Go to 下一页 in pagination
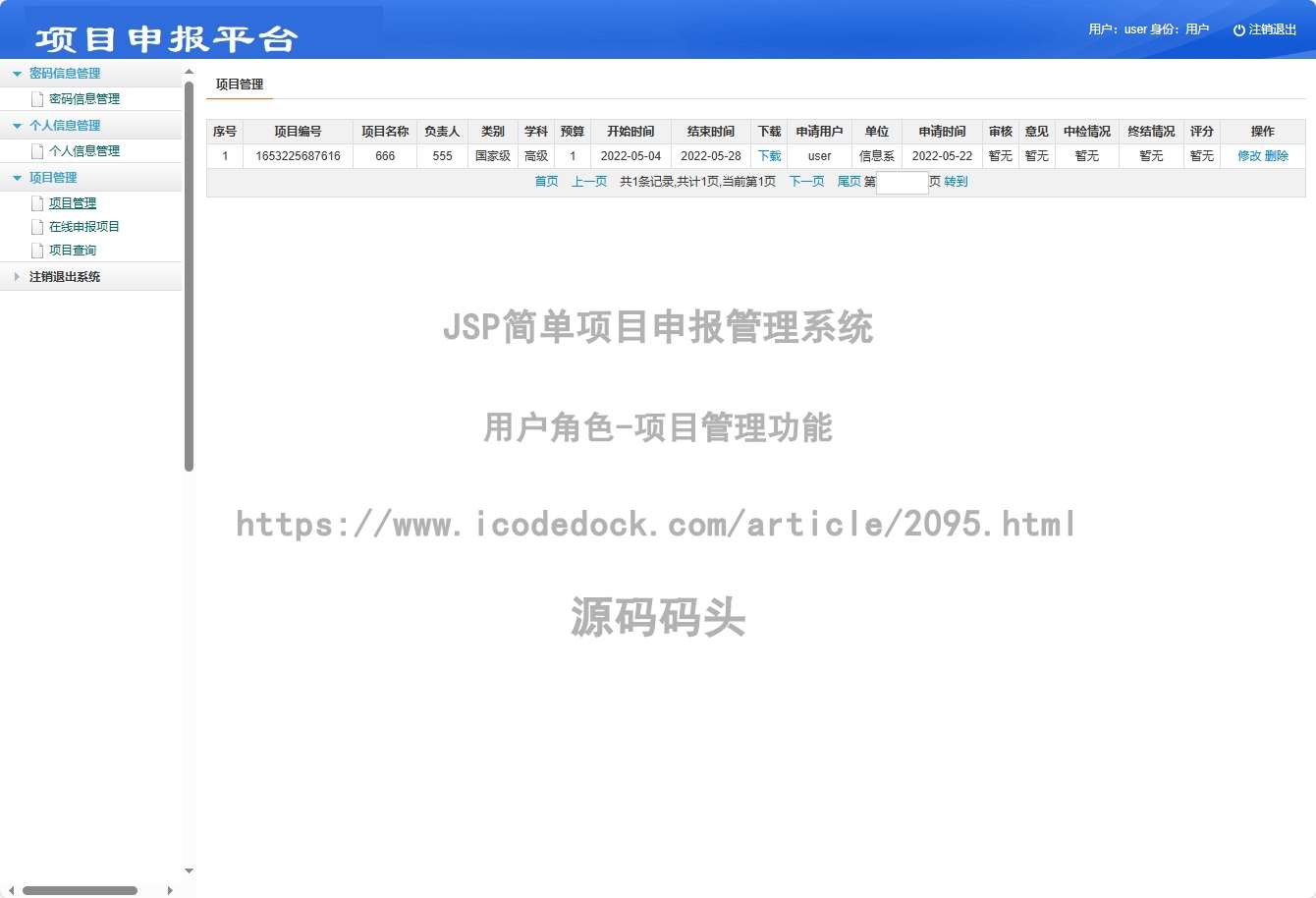This screenshot has width=1316, height=898. click(x=807, y=182)
